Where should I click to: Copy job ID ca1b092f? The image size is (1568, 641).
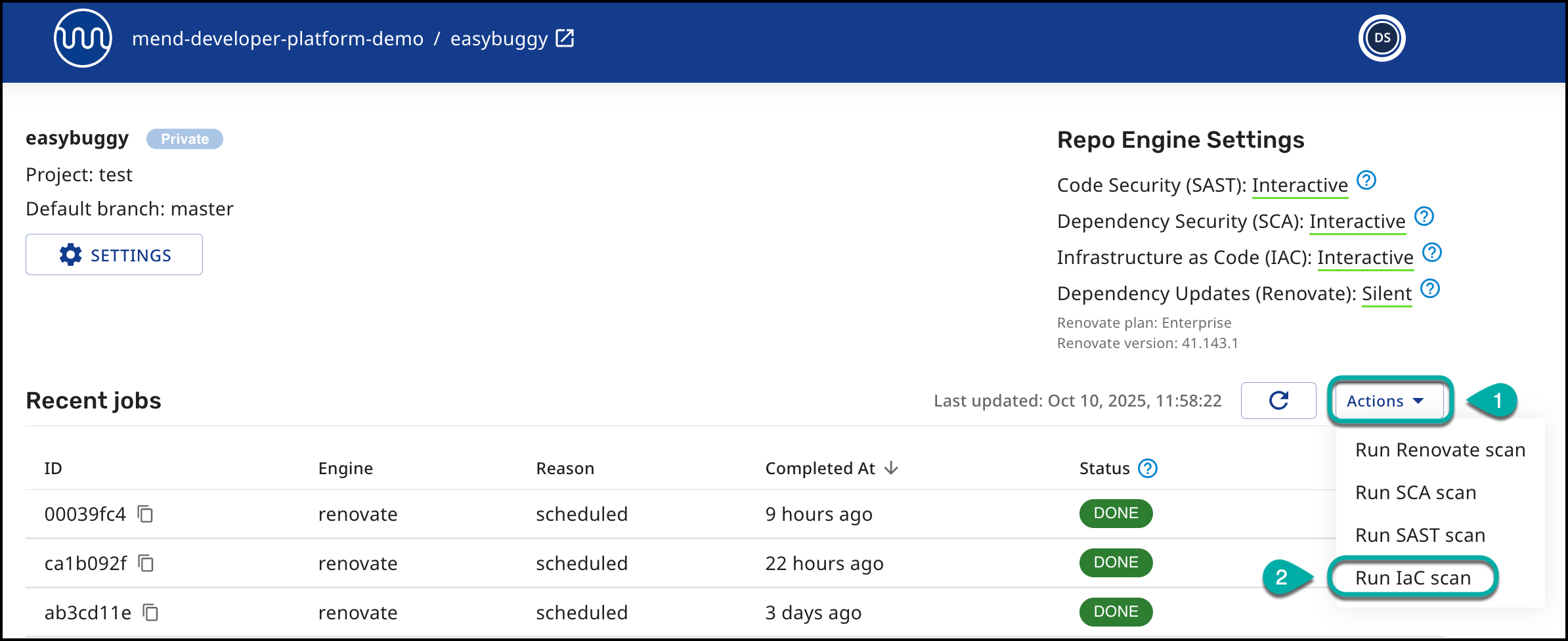click(x=146, y=563)
